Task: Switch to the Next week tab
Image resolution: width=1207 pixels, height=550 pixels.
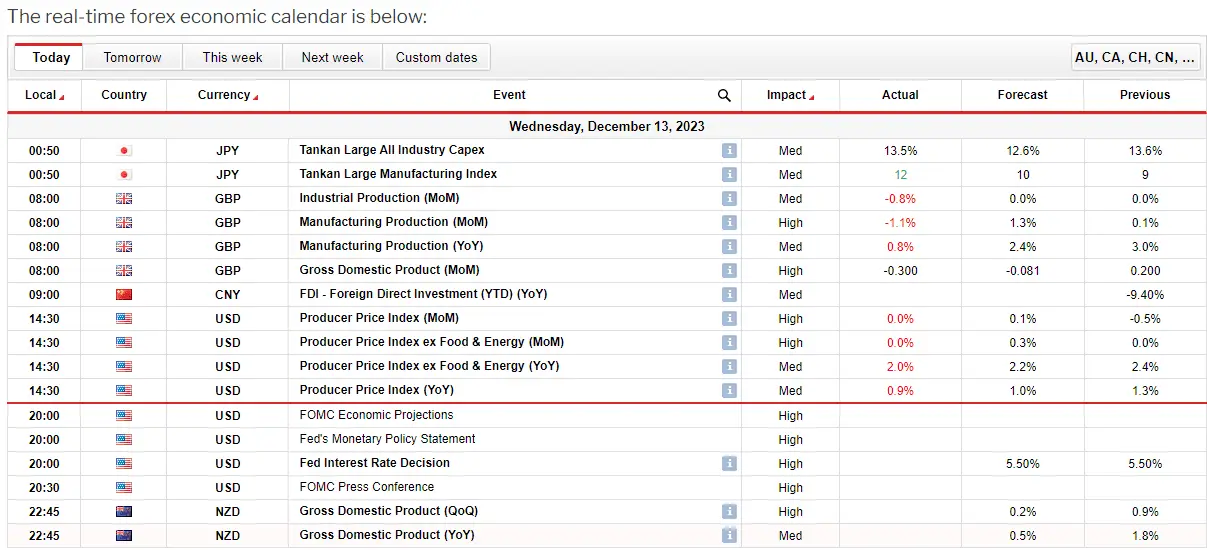Action: [x=332, y=57]
